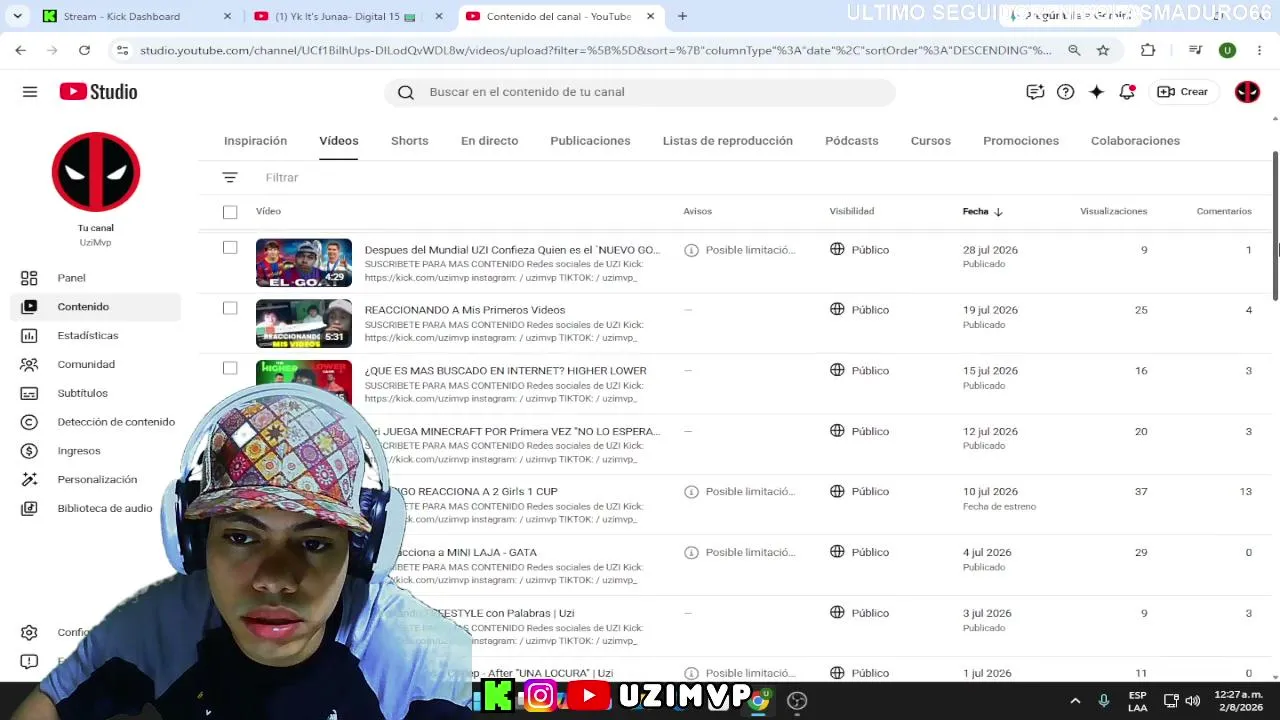
Task: Open Personalización in the sidebar
Action: [x=96, y=480]
